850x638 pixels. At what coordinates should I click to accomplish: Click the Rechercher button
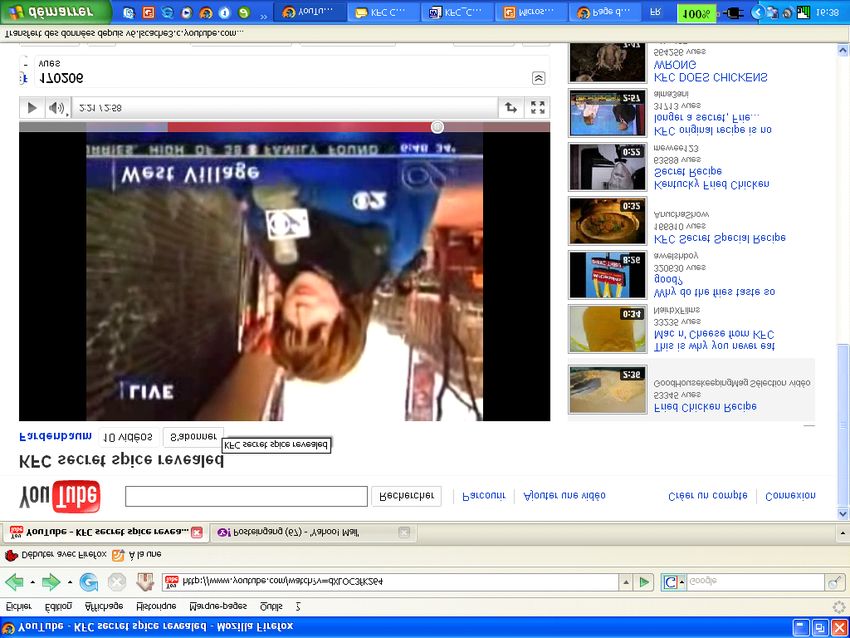click(407, 495)
